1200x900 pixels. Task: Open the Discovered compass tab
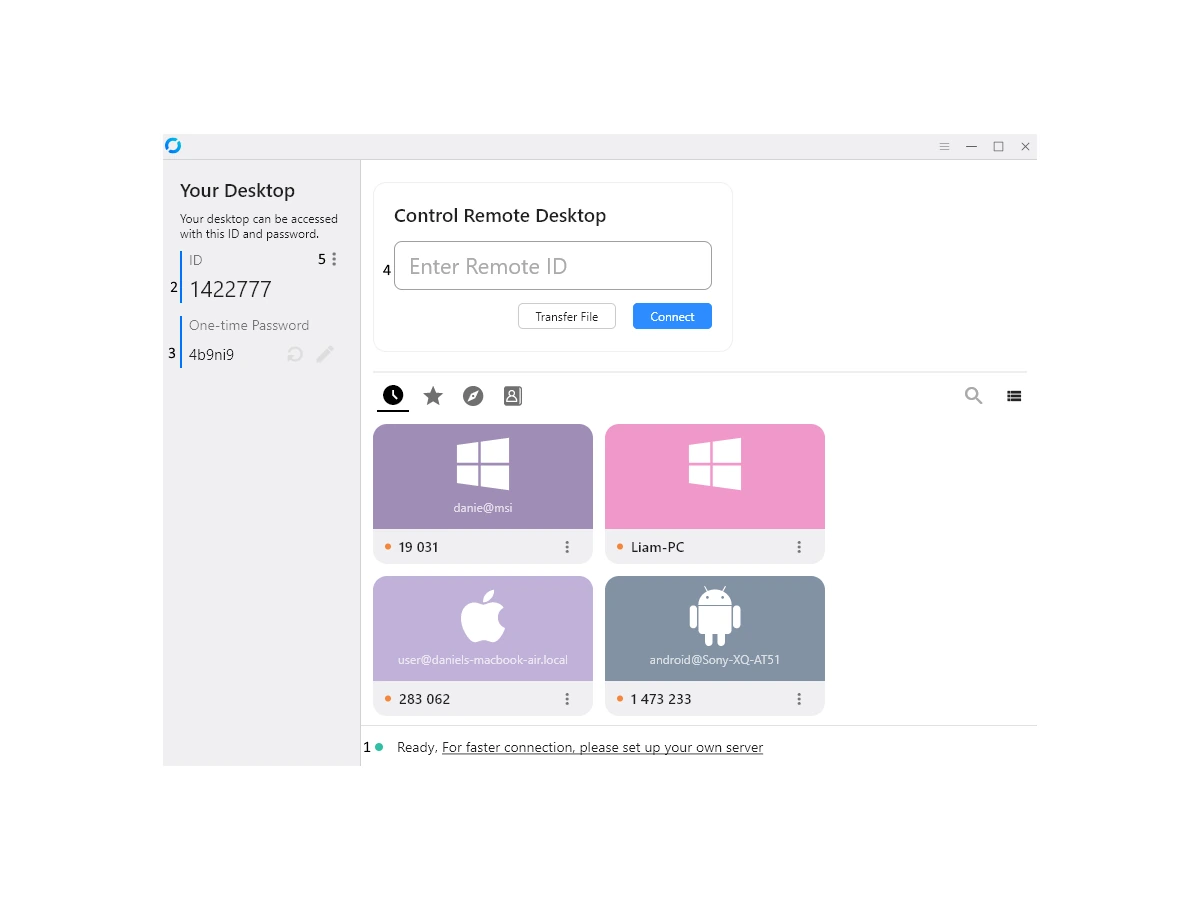coord(473,396)
